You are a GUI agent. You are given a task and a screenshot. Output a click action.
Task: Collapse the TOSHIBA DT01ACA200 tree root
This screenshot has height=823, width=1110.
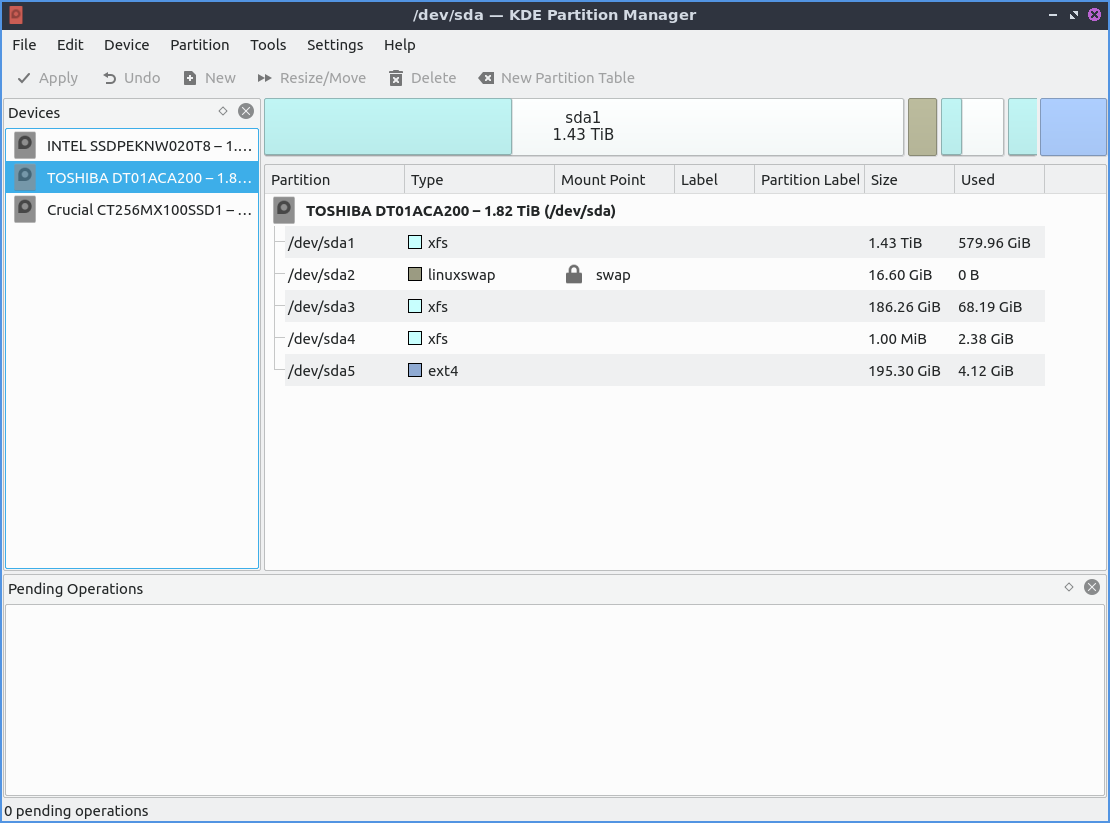point(285,211)
